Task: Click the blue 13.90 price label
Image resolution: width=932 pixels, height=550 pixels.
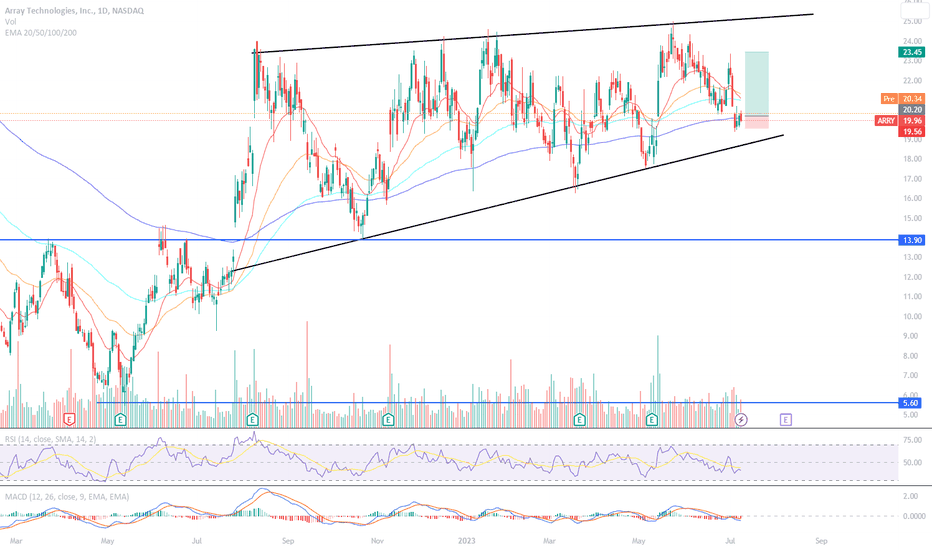Action: [912, 240]
